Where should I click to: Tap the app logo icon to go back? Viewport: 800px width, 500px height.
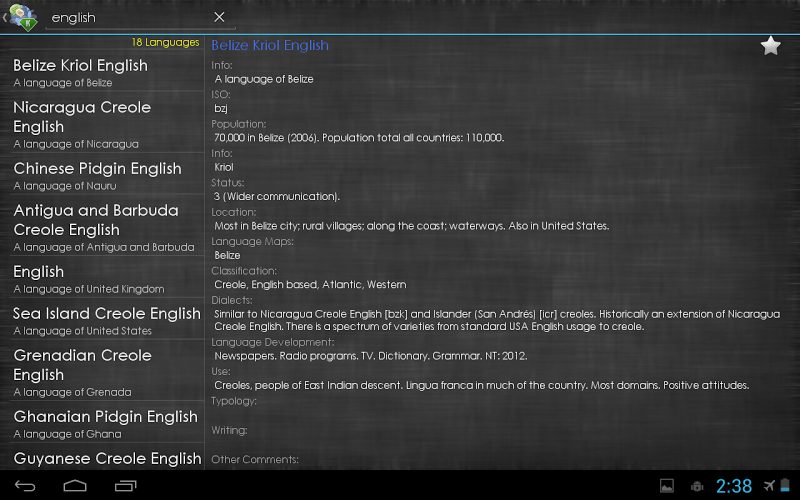pos(23,16)
